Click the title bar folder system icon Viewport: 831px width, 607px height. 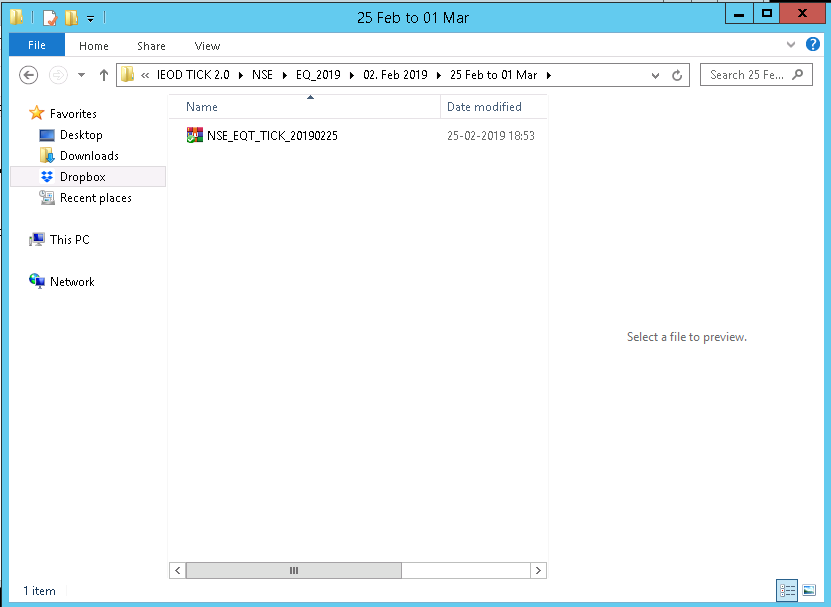(x=16, y=17)
